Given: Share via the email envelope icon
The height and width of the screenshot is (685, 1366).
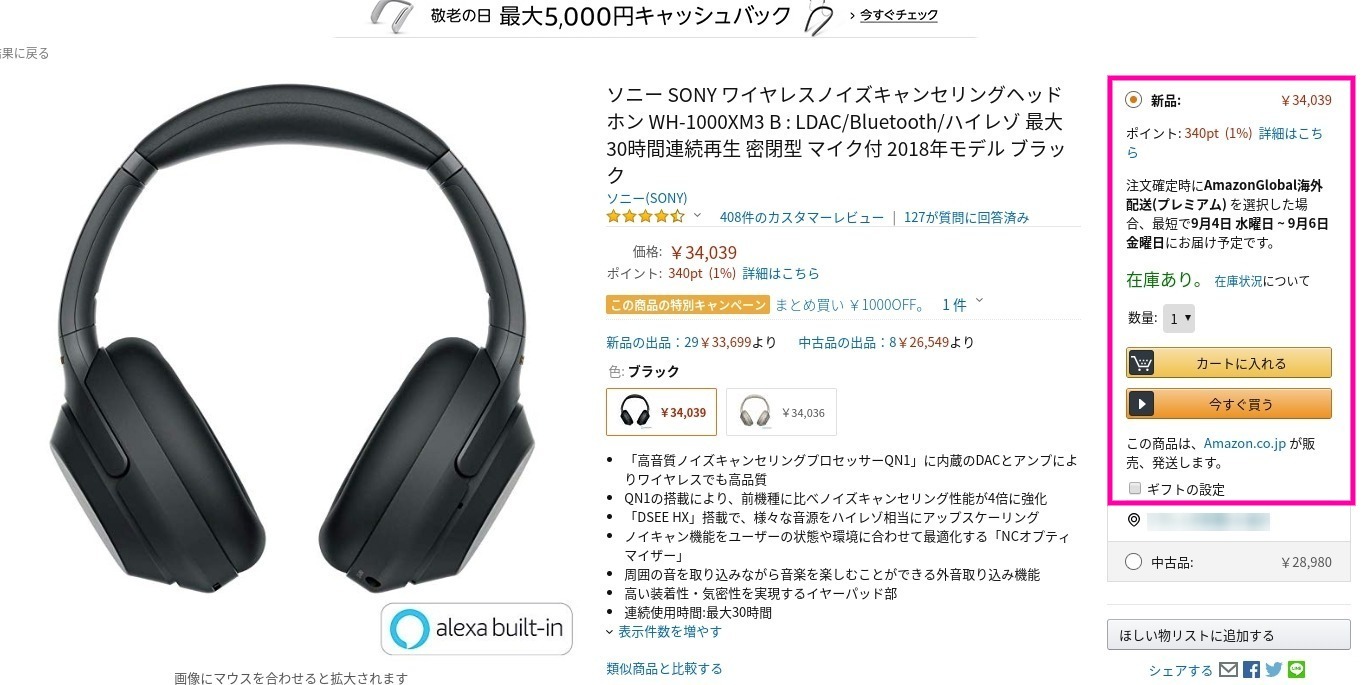Looking at the screenshot, I should click(x=1228, y=670).
